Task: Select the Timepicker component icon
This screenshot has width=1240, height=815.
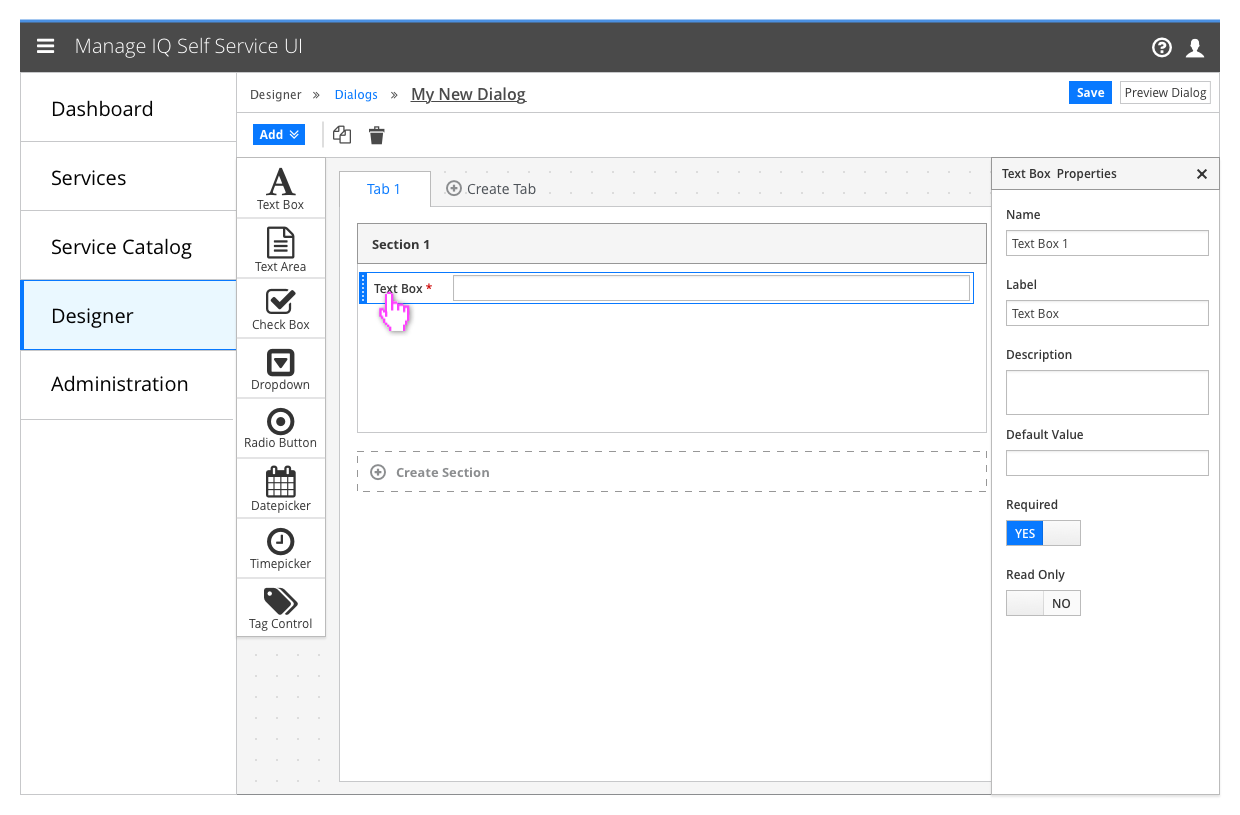Action: point(280,547)
